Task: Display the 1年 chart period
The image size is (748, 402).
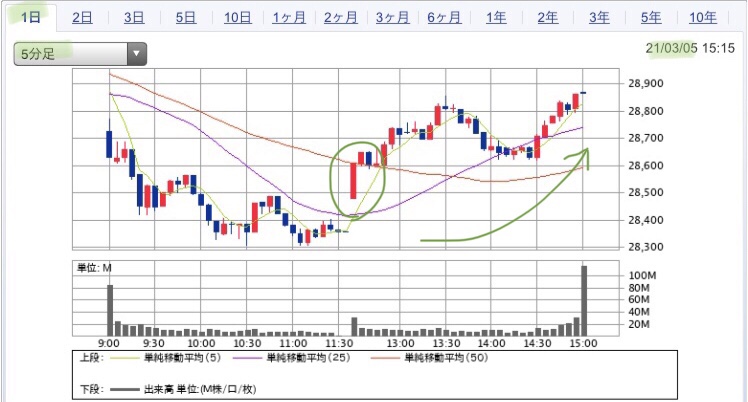Action: (496, 18)
